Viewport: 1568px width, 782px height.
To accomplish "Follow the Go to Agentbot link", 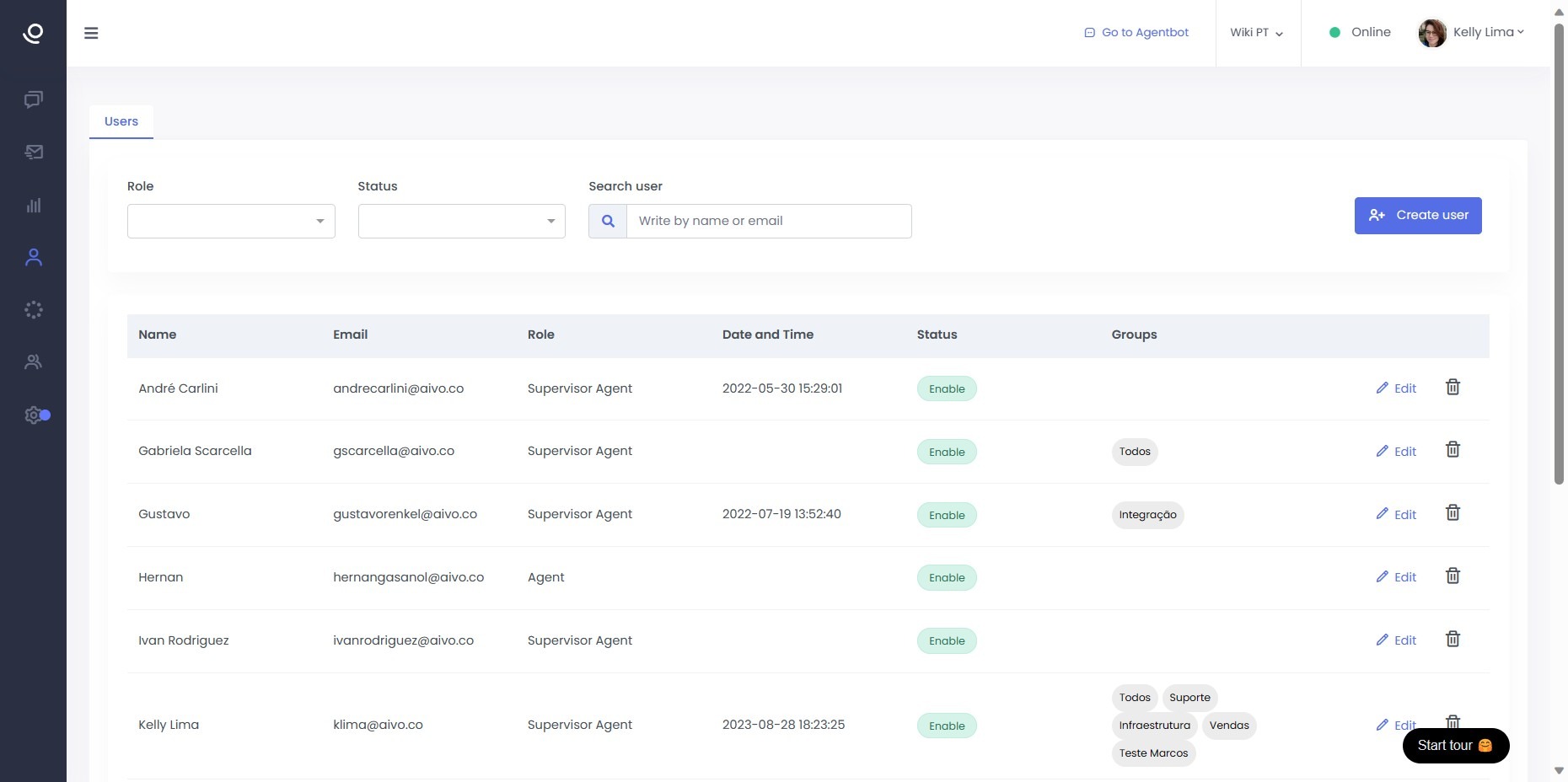I will [1136, 33].
